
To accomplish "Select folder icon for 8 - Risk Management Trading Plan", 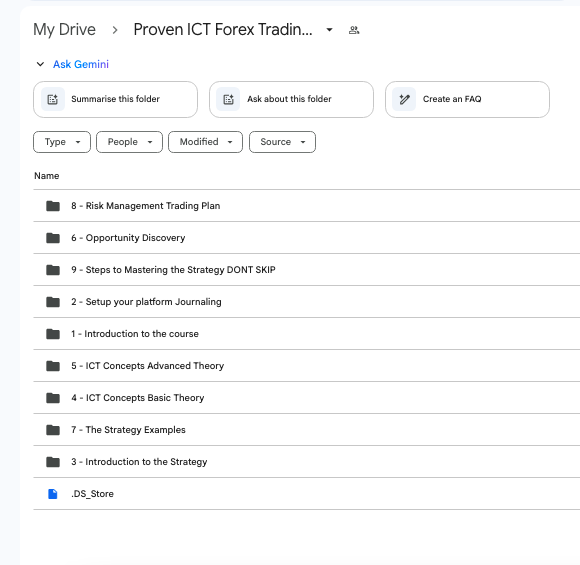I will coord(53,206).
